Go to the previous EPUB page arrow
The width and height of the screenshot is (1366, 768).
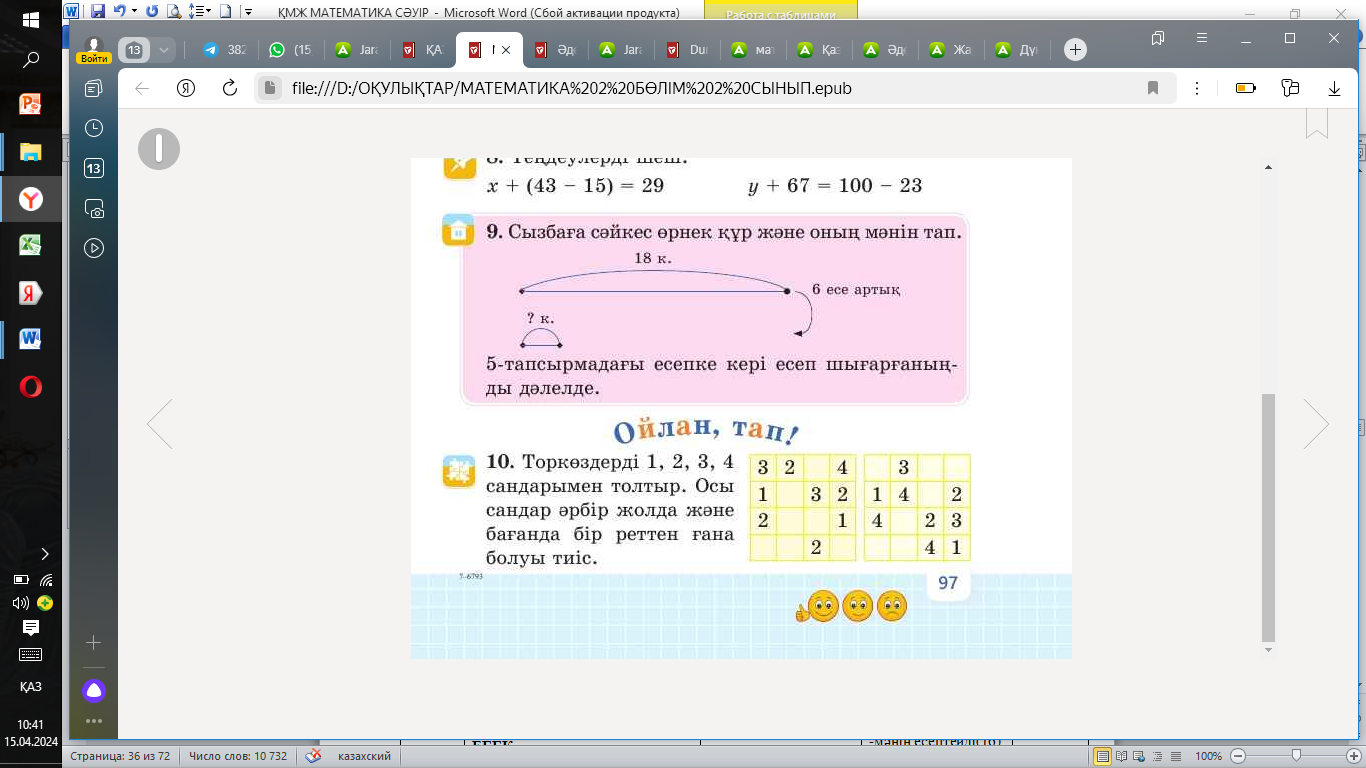(160, 424)
